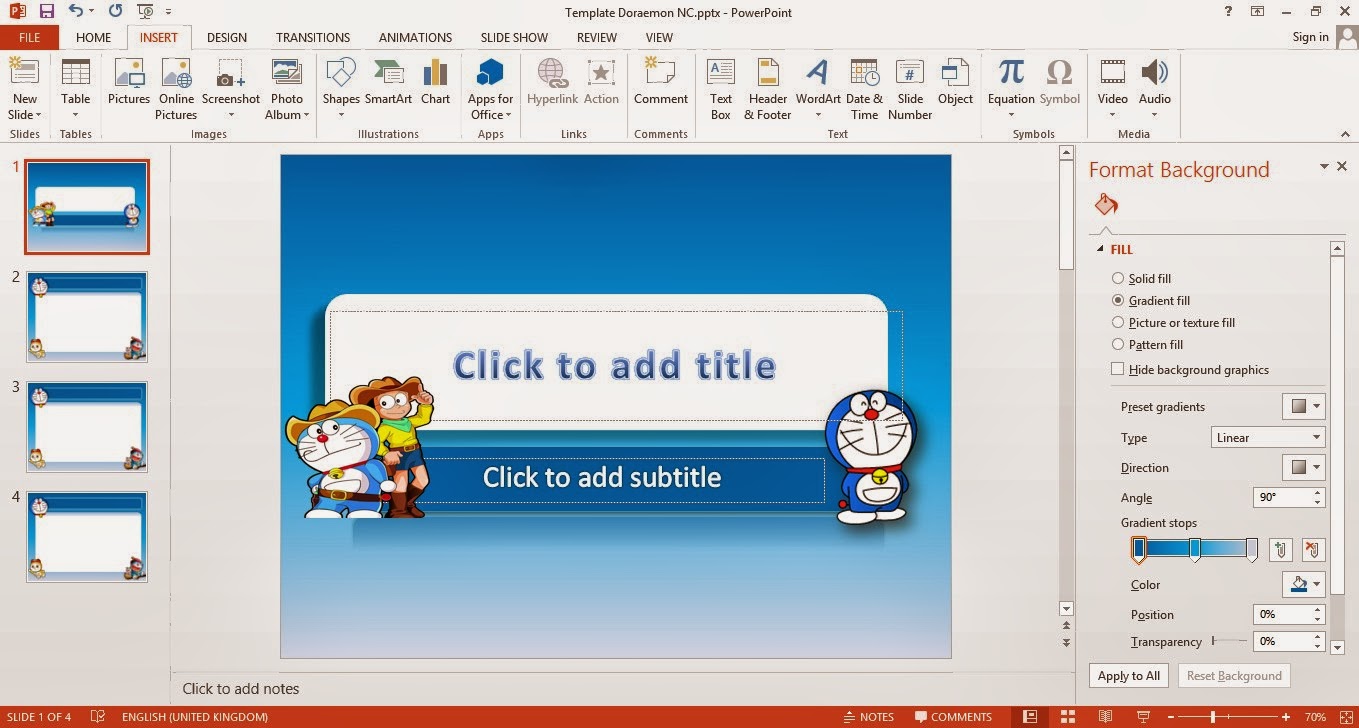Select slide 3 thumbnail
This screenshot has height=728, width=1359.
87,427
